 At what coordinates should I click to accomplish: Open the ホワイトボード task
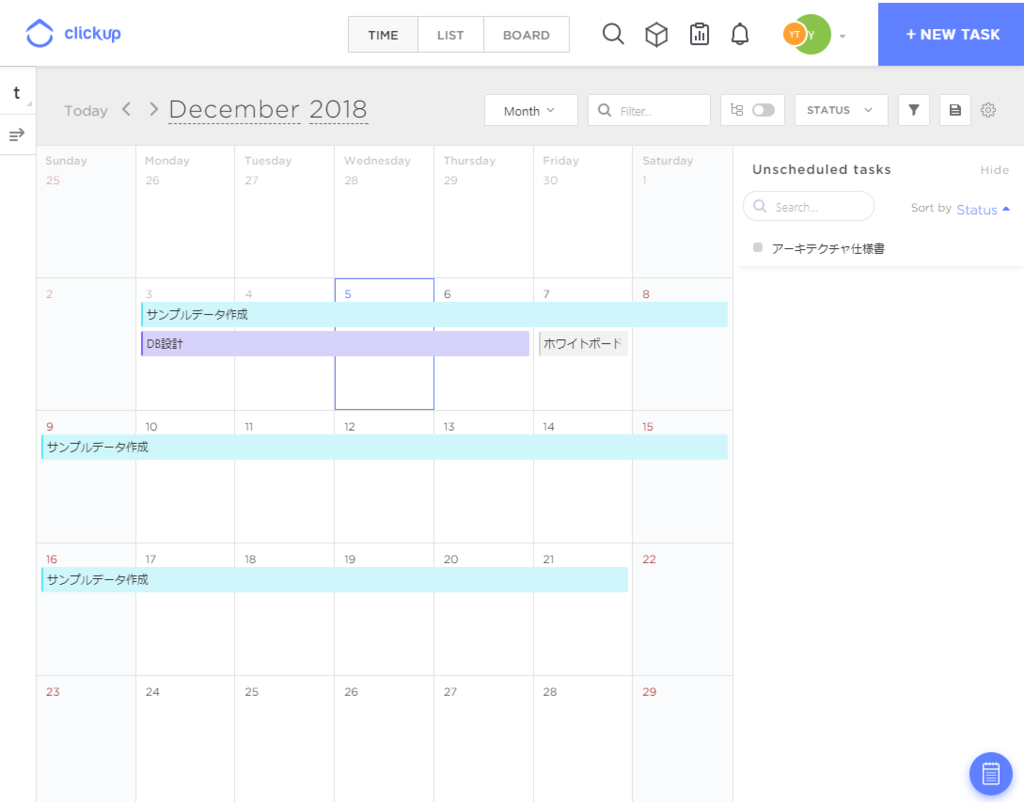pos(583,344)
